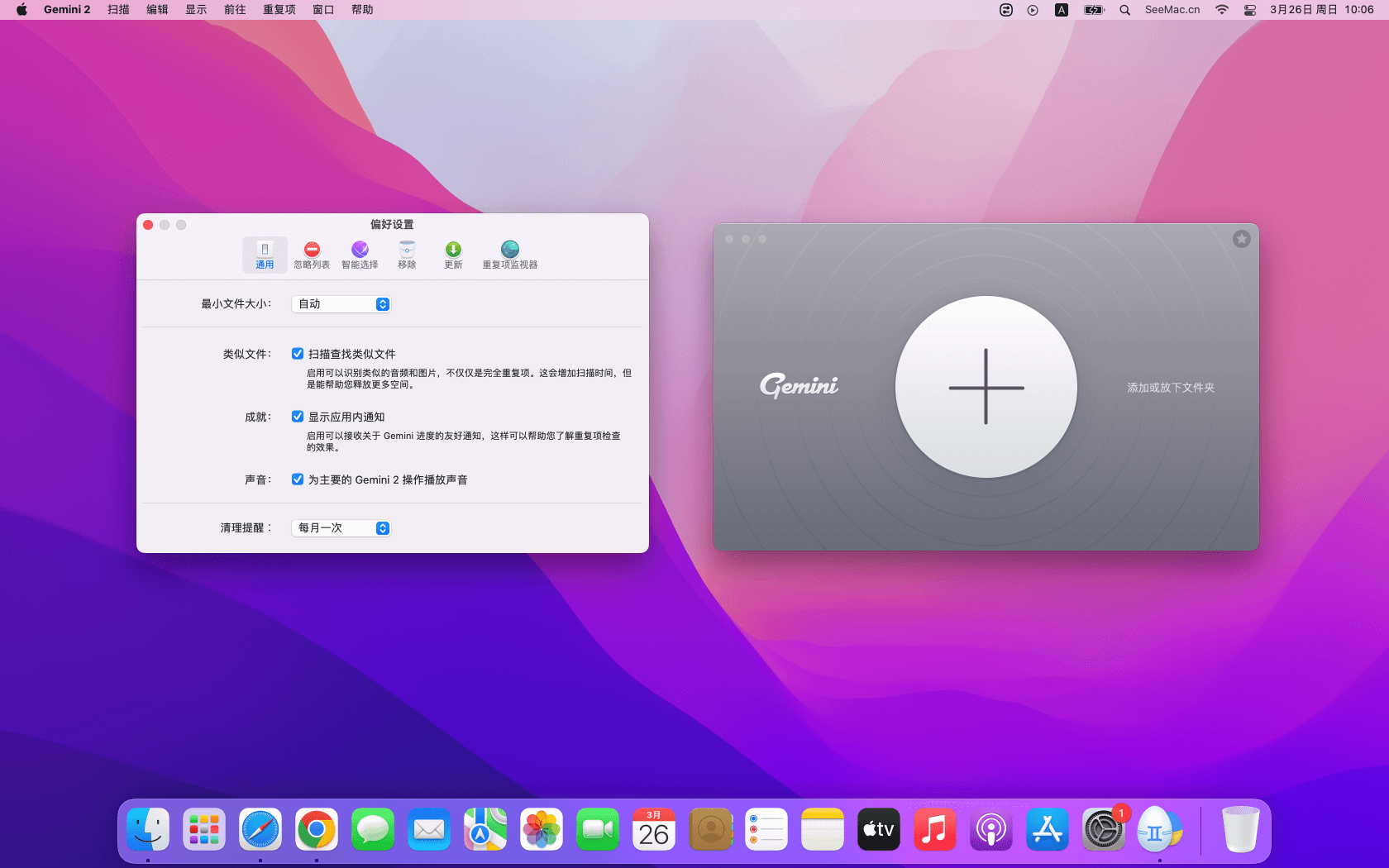The width and height of the screenshot is (1389, 868).
Task: Click the SeeMac.cn menu bar text
Action: 1172,10
